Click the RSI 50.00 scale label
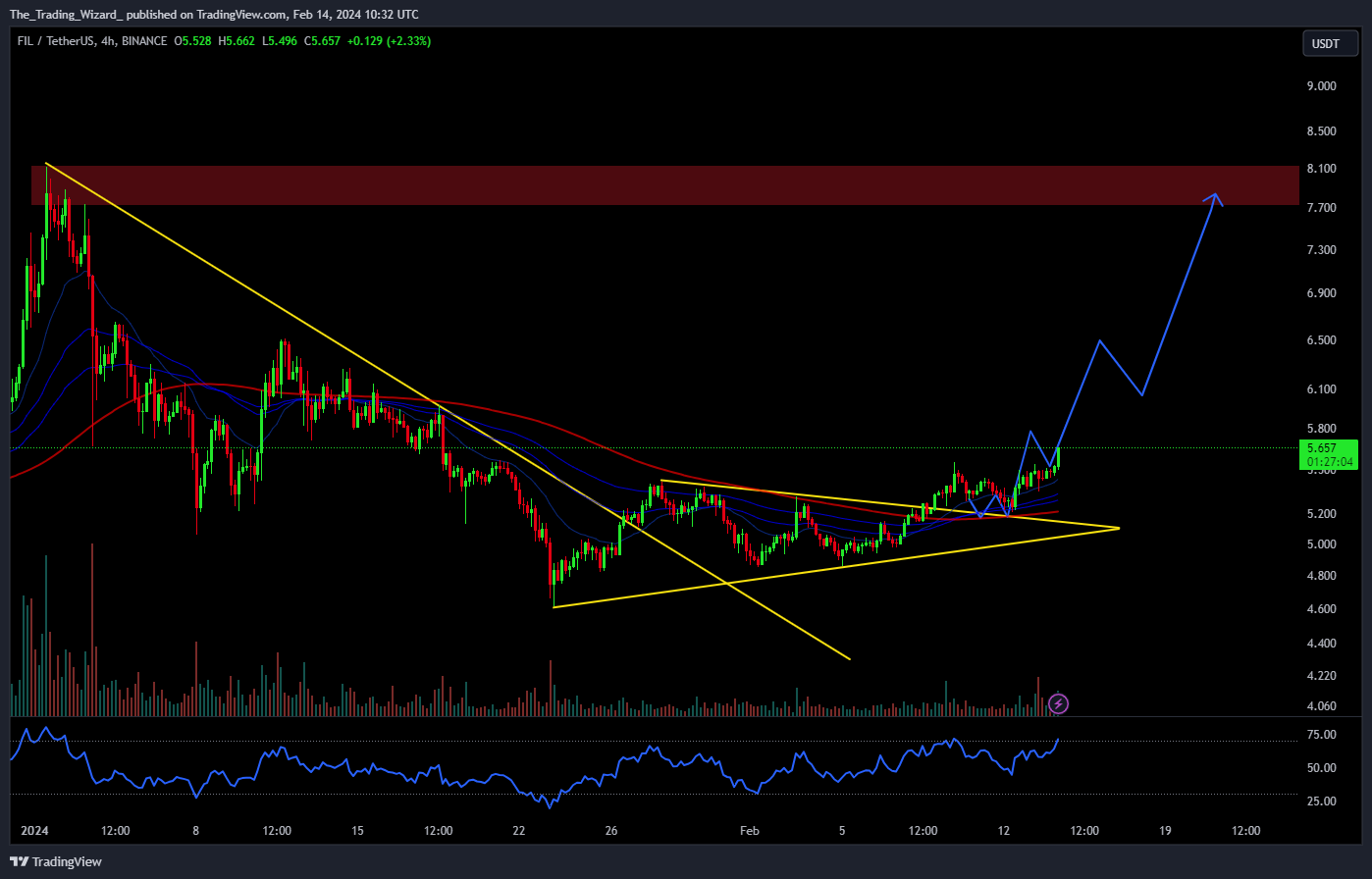The width and height of the screenshot is (1372, 879). (1322, 768)
